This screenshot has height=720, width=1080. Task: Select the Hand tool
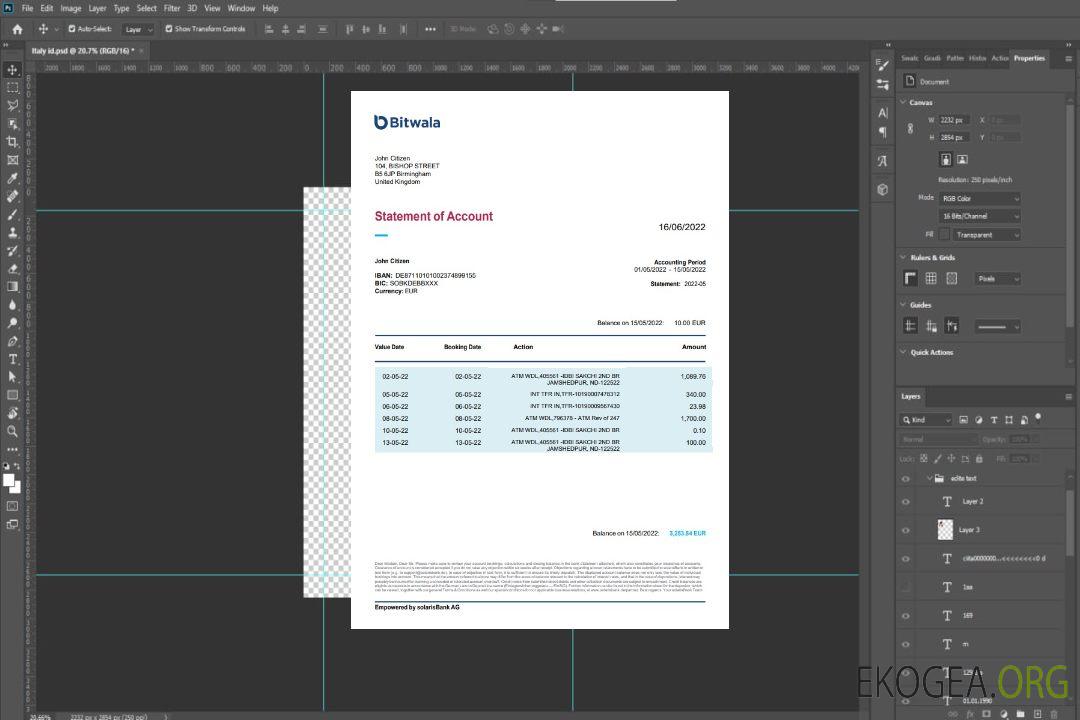12,413
